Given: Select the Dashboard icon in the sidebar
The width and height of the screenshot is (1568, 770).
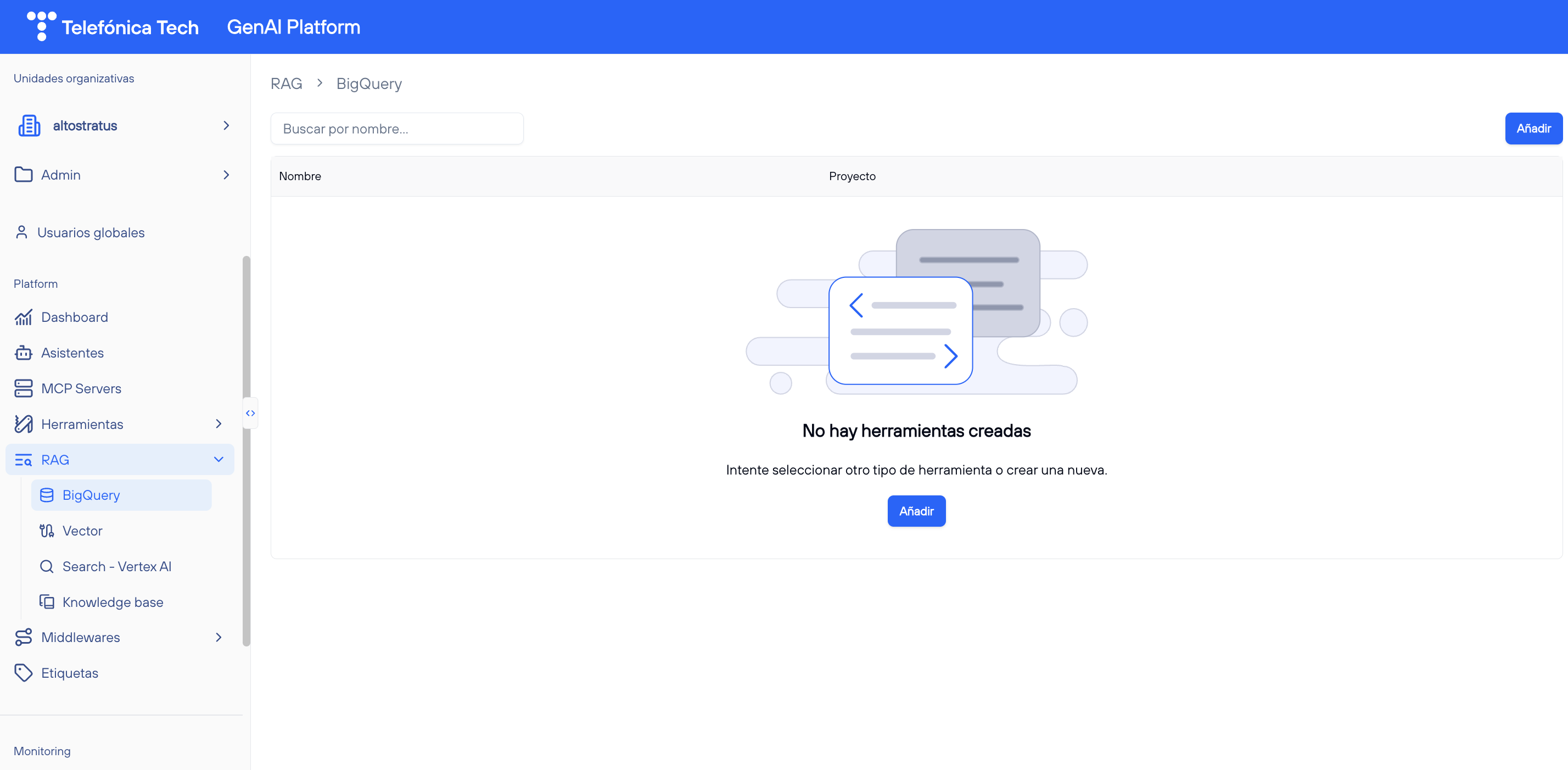Looking at the screenshot, I should [23, 316].
